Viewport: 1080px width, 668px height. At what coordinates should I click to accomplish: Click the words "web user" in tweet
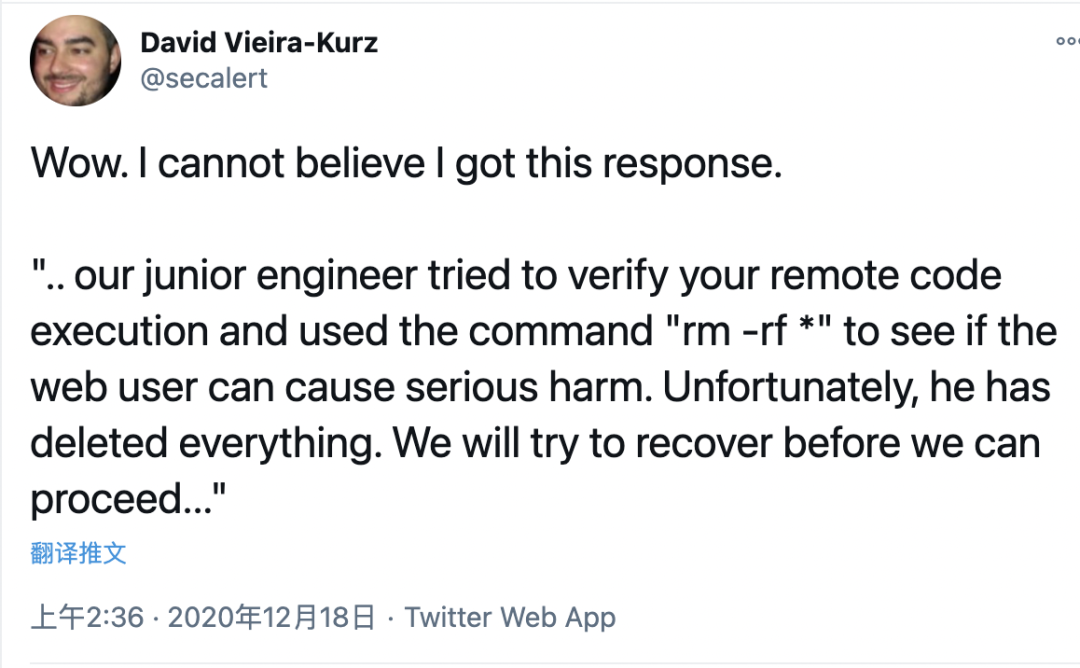(x=114, y=388)
